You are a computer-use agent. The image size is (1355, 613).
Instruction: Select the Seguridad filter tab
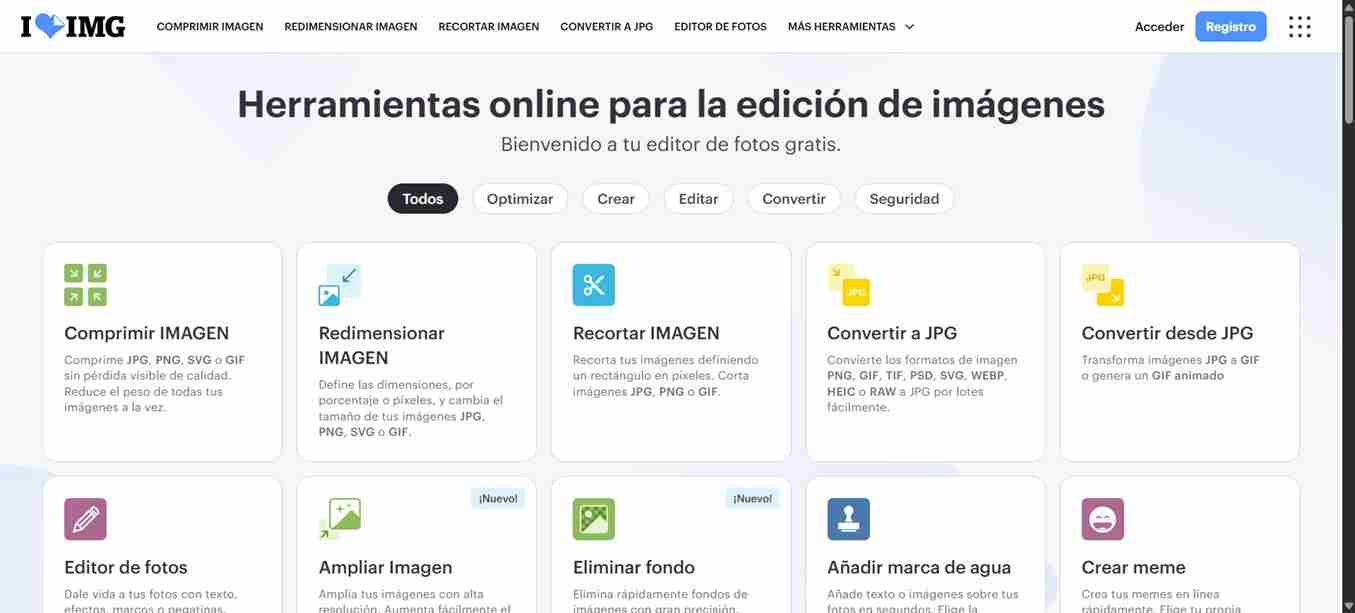(904, 199)
